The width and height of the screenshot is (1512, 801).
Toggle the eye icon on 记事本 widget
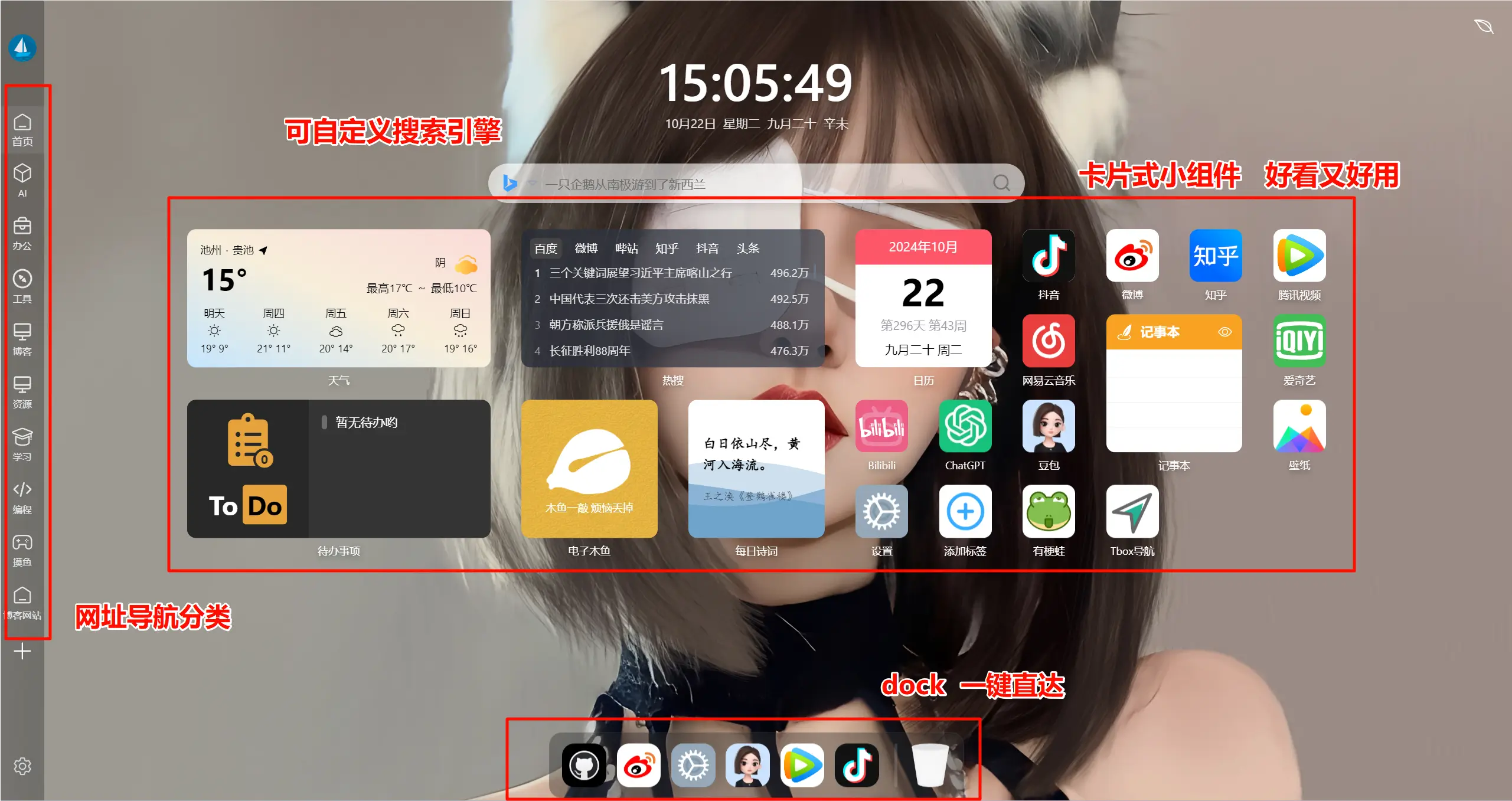(1224, 332)
